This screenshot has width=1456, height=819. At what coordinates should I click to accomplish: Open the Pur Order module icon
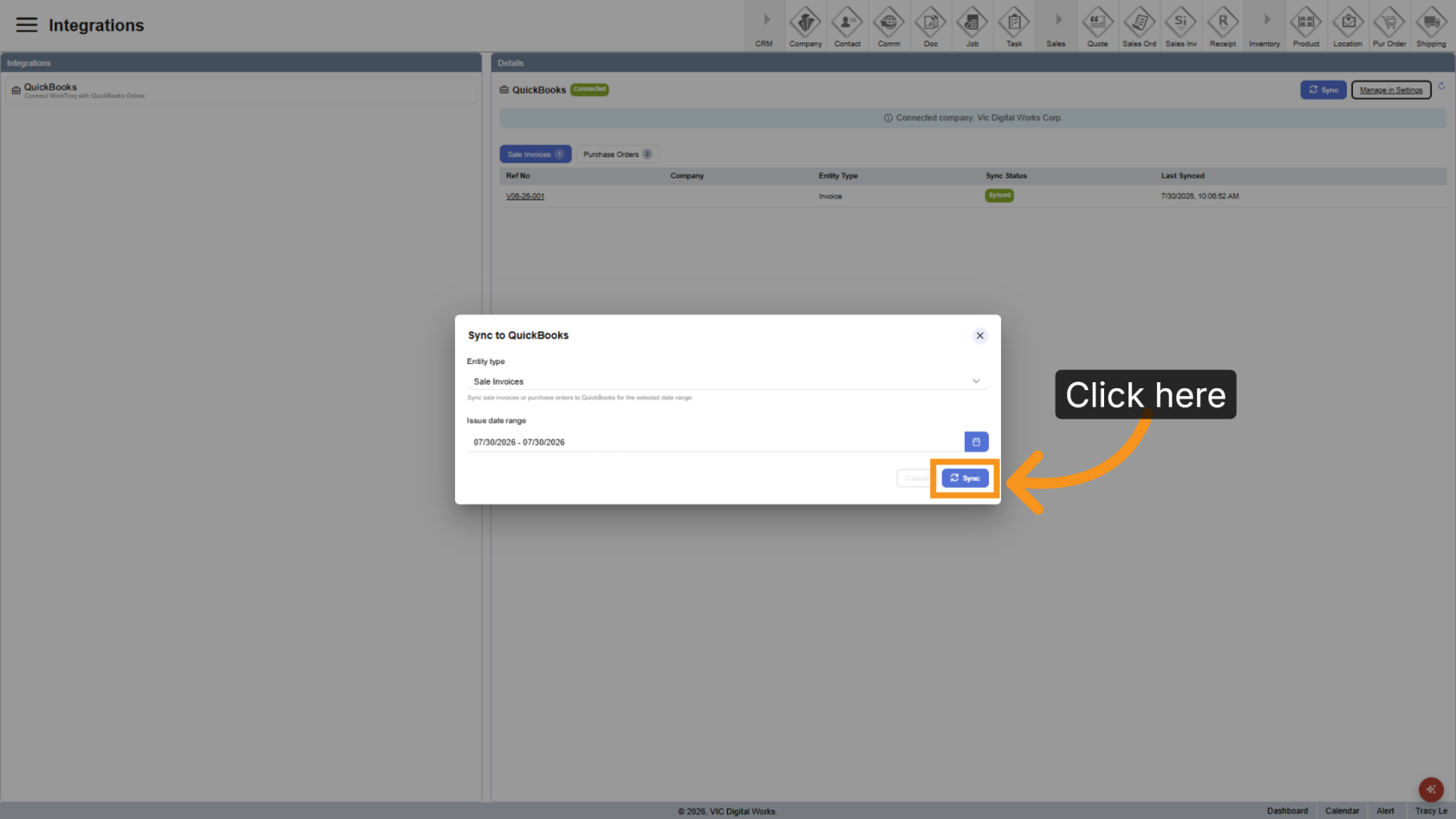pos(1389,26)
